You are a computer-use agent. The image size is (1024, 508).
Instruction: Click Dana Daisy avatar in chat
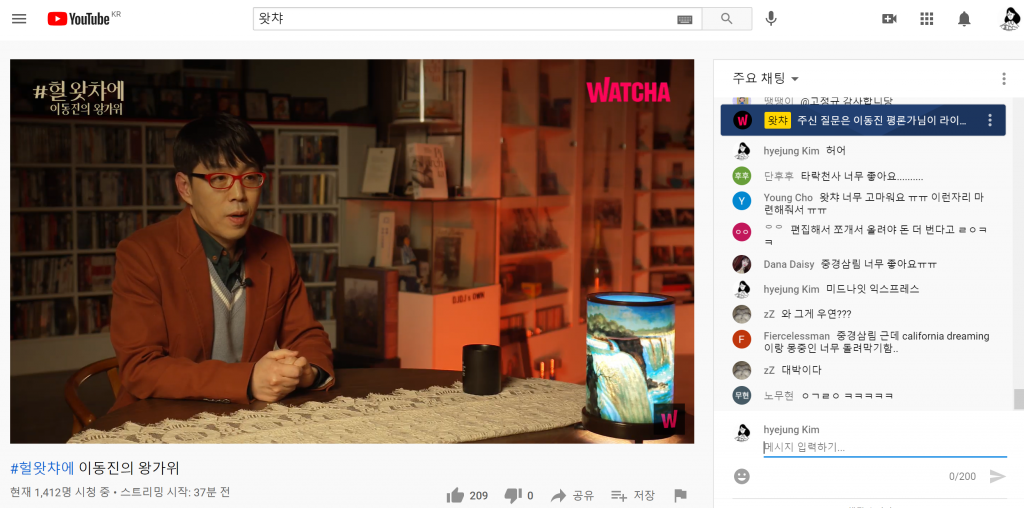pyautogui.click(x=741, y=264)
